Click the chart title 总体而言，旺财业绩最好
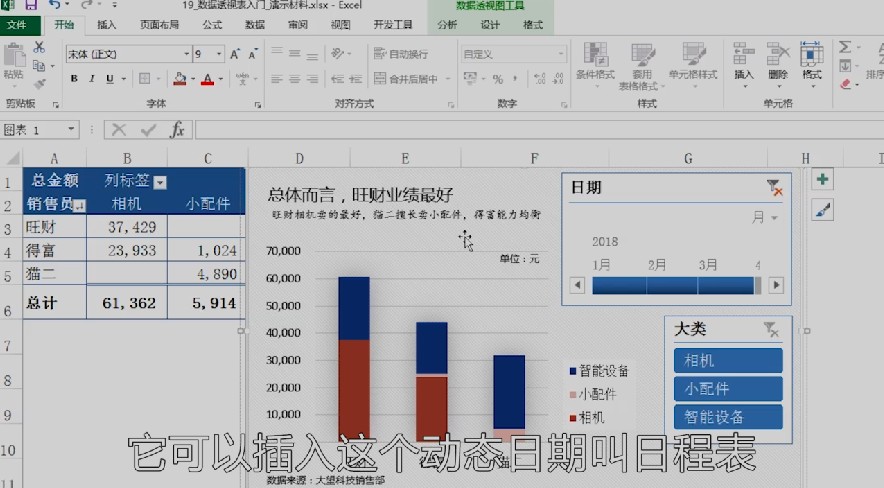The width and height of the screenshot is (884, 488). (360, 196)
